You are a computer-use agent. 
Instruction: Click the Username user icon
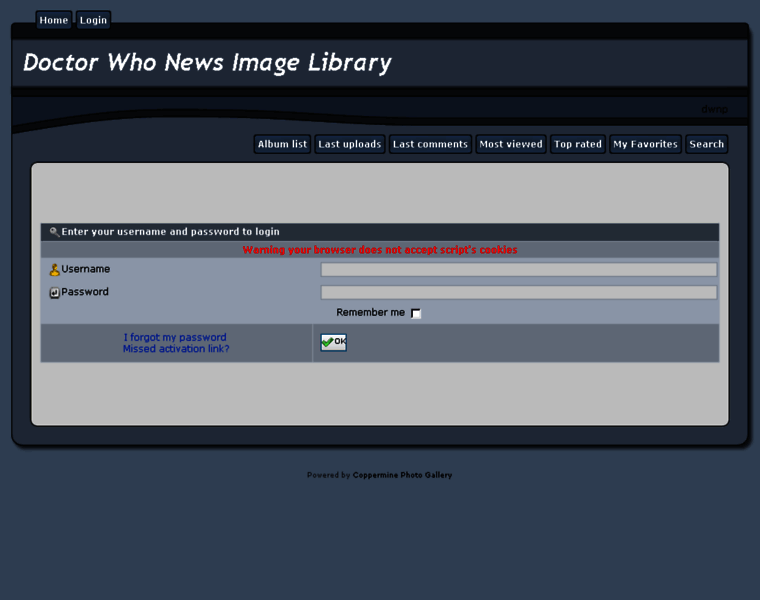[55, 270]
